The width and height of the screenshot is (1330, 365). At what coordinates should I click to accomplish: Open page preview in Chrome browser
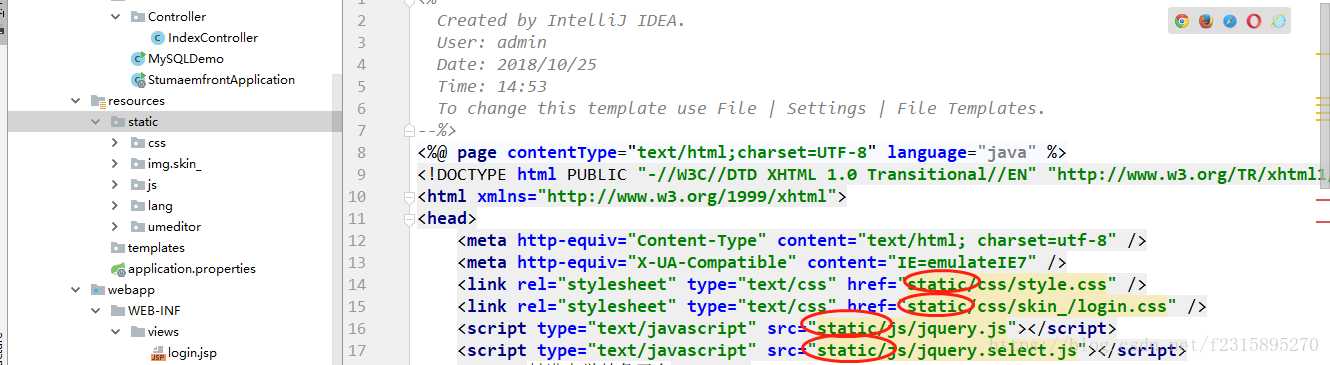tap(1182, 21)
